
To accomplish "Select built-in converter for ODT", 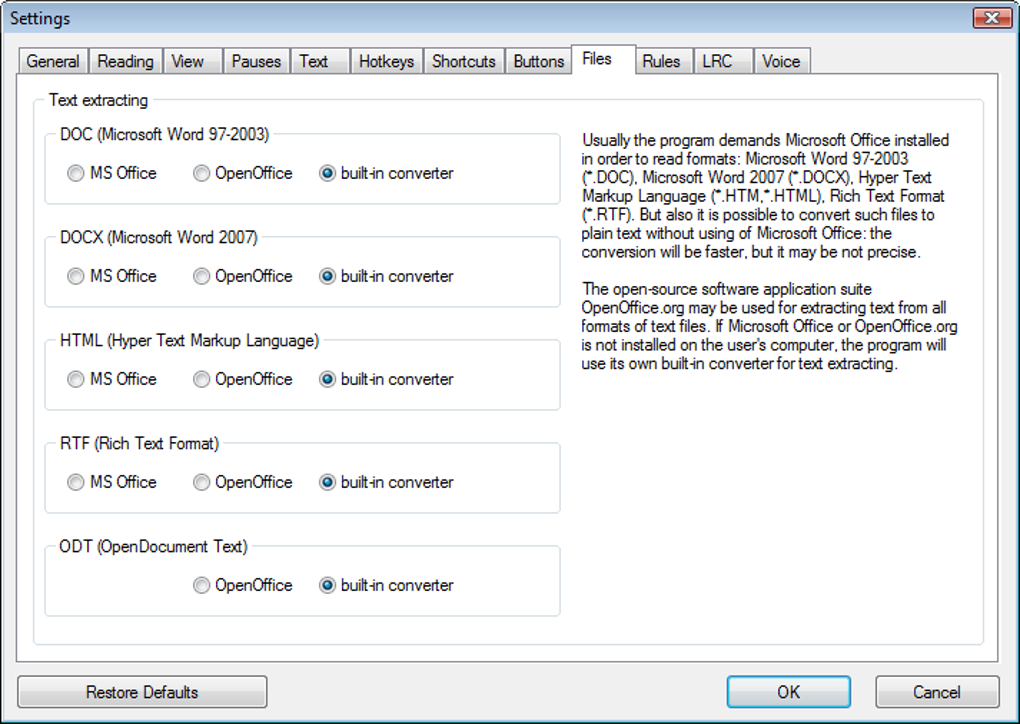I will click(x=327, y=586).
